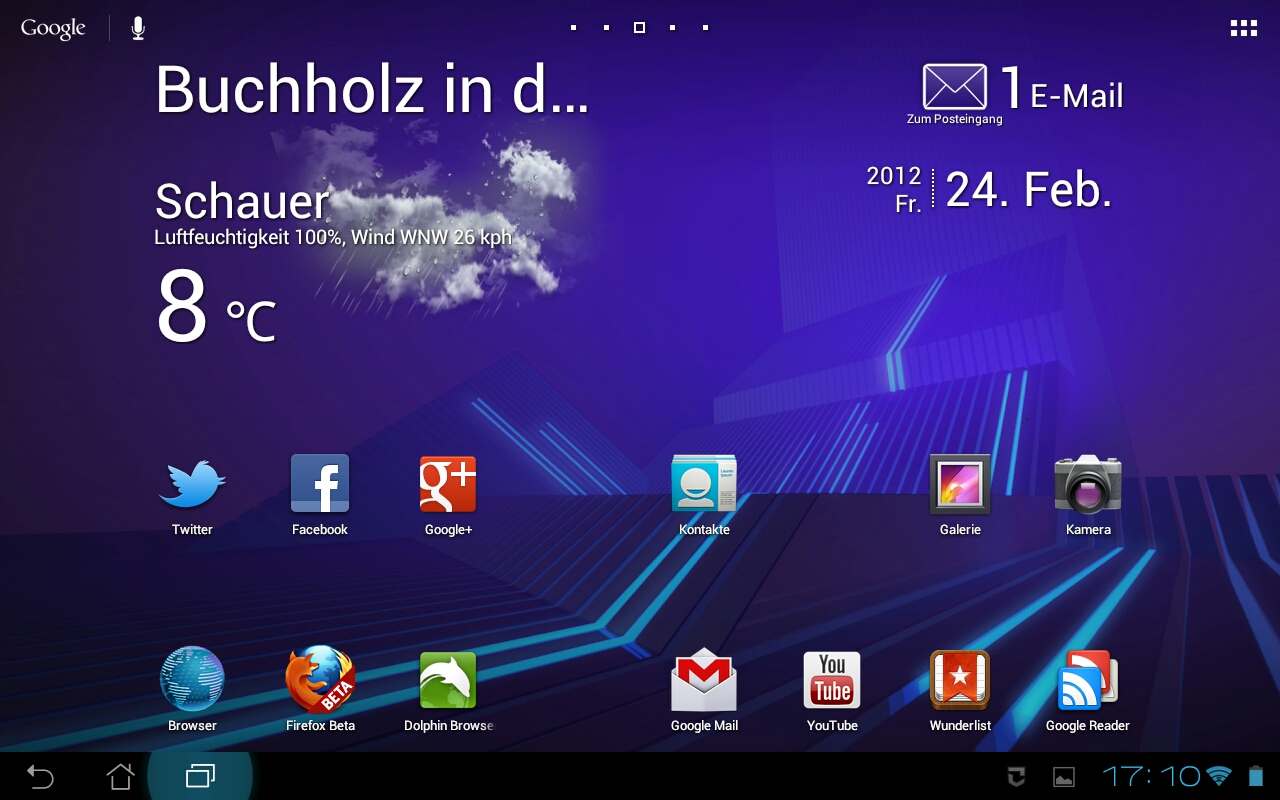Open the screenshot saved notification icon
1280x800 pixels.
pos(1064,777)
